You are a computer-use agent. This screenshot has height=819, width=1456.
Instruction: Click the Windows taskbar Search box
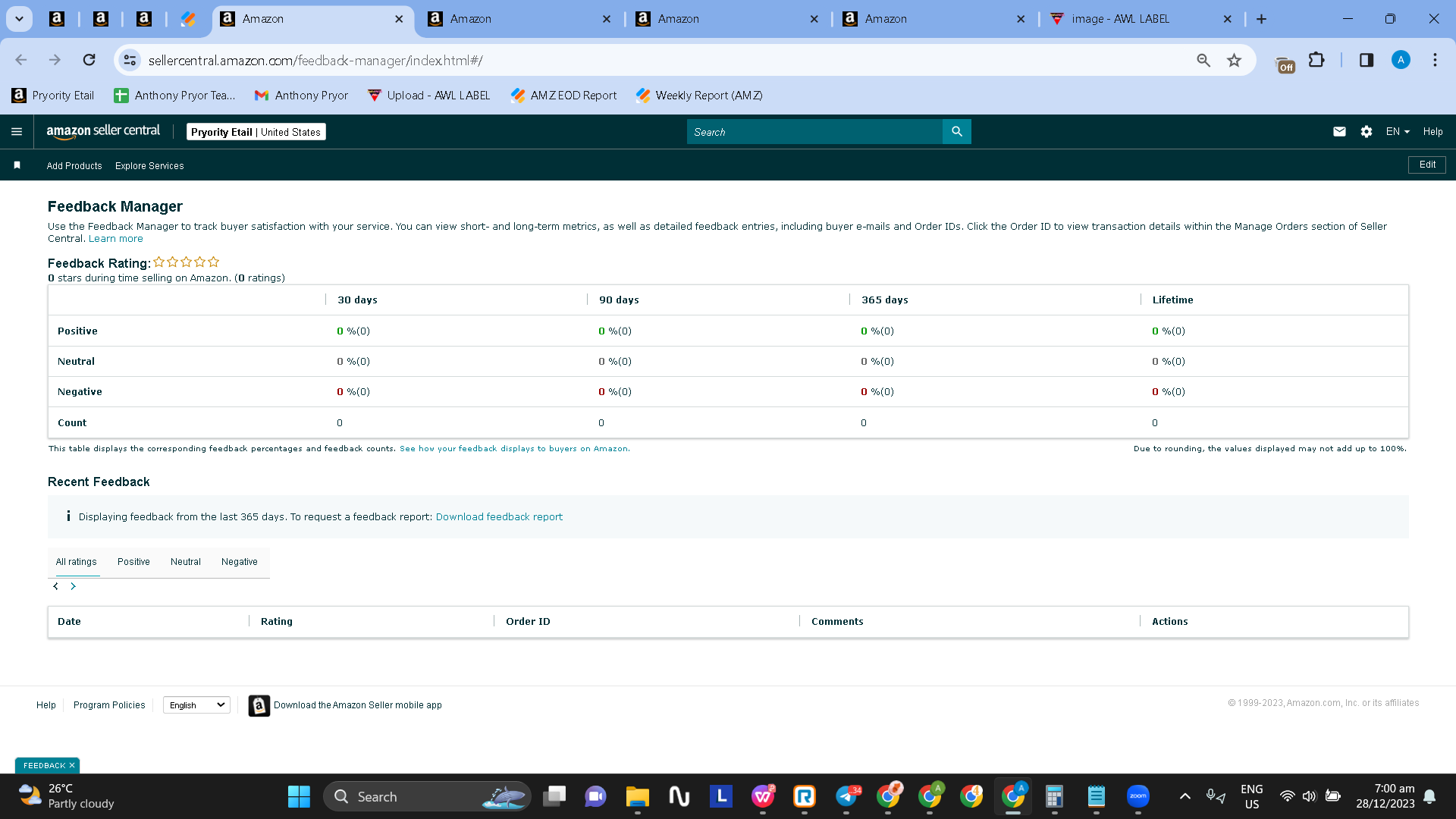[428, 796]
